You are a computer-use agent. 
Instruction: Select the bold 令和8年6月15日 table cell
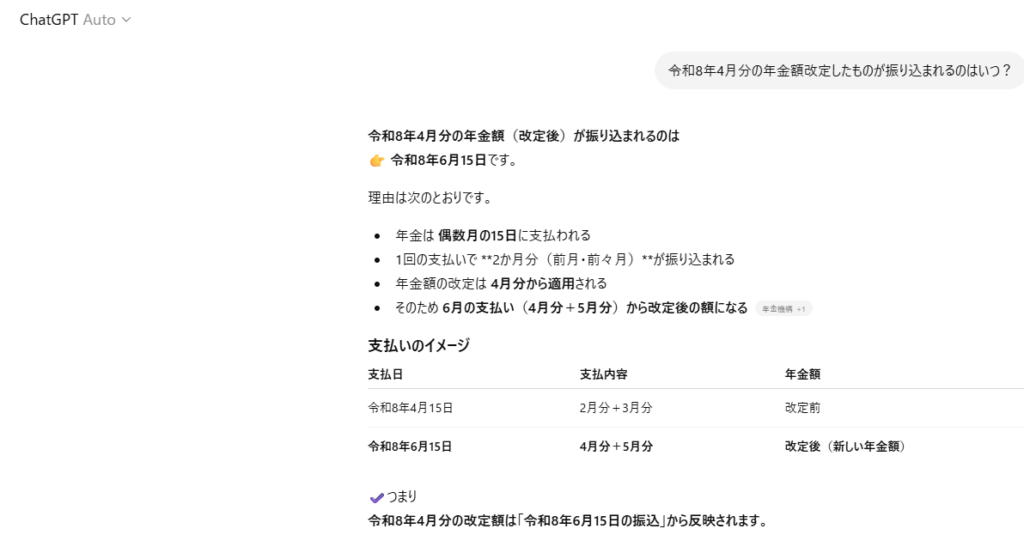pos(410,447)
